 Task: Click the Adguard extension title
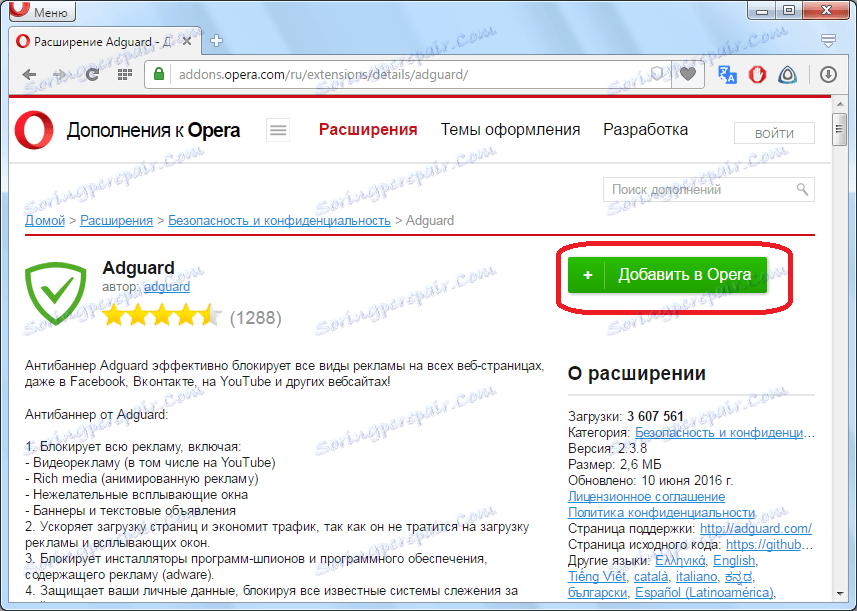point(138,267)
